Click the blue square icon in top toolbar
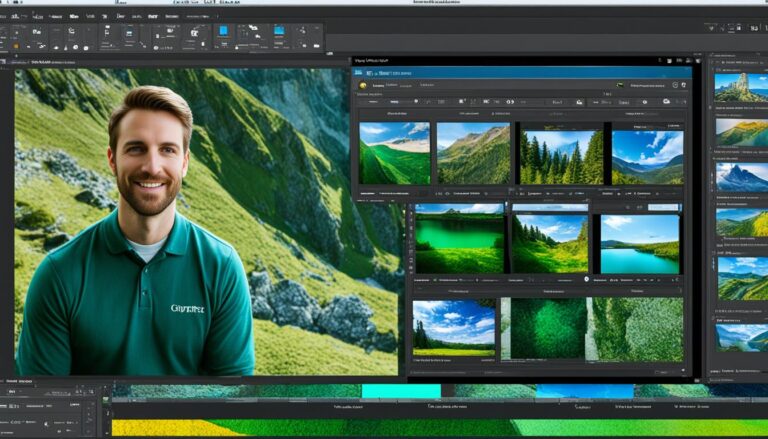Viewport: 768px width, 439px height. 223,31
